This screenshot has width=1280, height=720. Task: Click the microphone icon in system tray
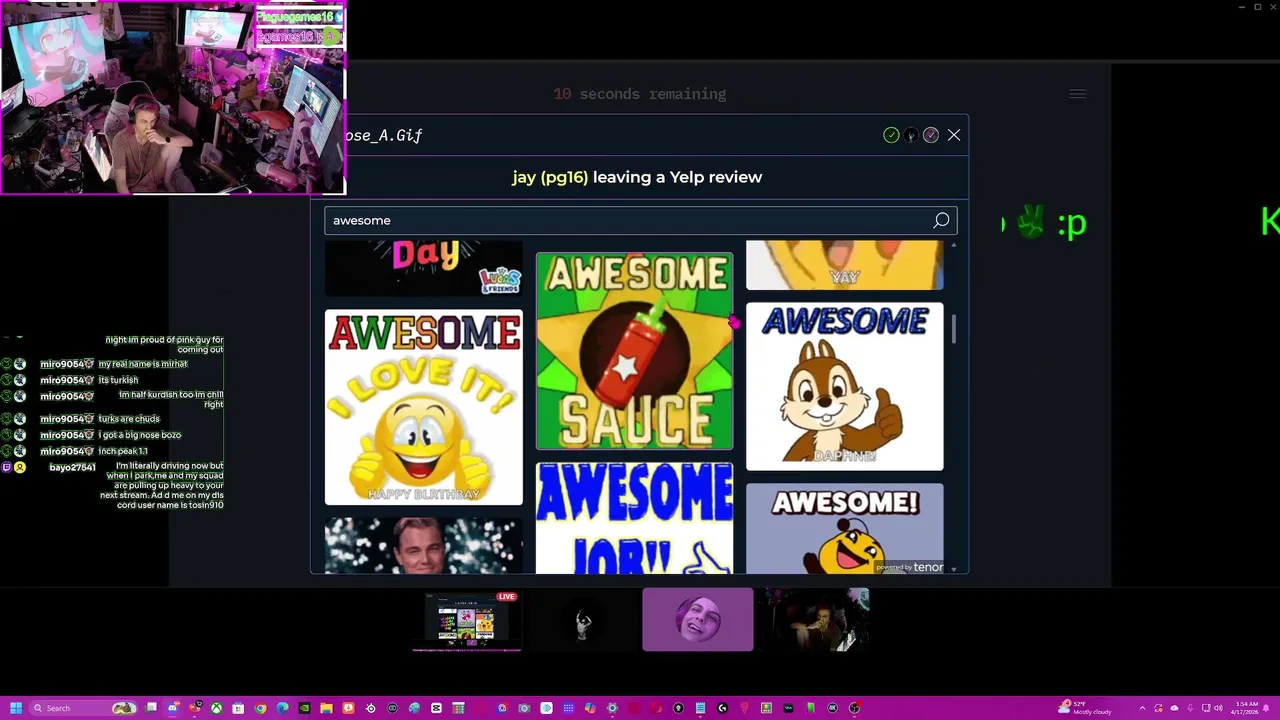pyautogui.click(x=1190, y=708)
